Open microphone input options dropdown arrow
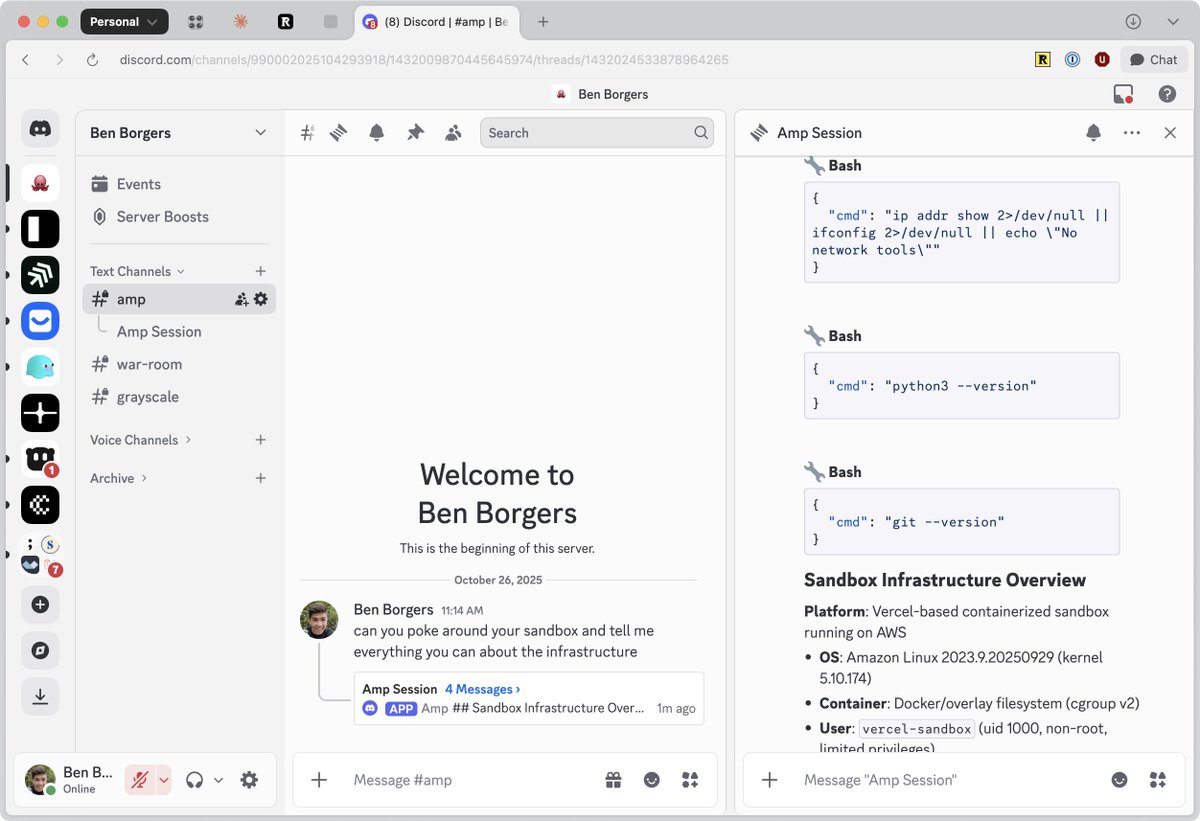Image resolution: width=1200 pixels, height=821 pixels. [165, 780]
